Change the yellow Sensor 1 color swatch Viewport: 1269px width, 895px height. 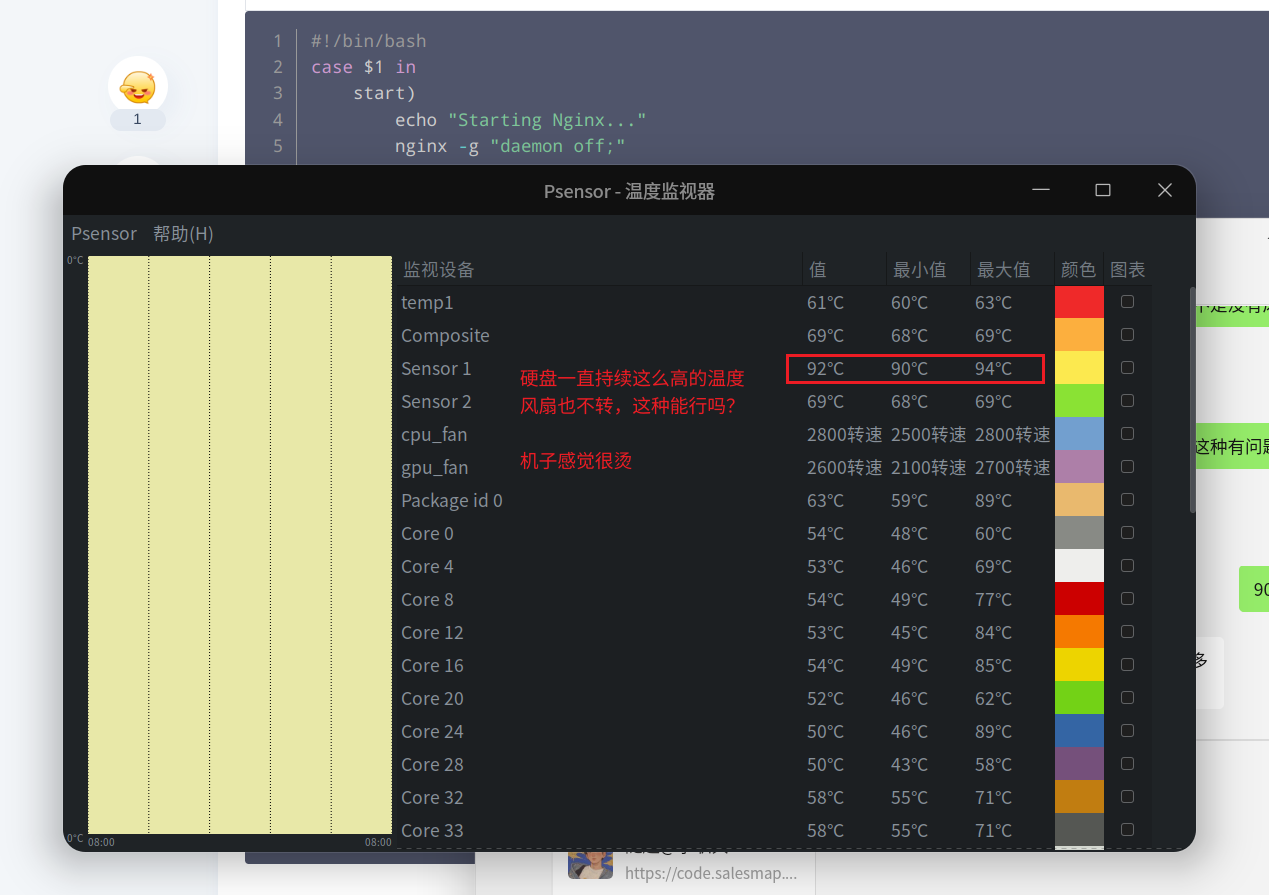click(x=1079, y=368)
